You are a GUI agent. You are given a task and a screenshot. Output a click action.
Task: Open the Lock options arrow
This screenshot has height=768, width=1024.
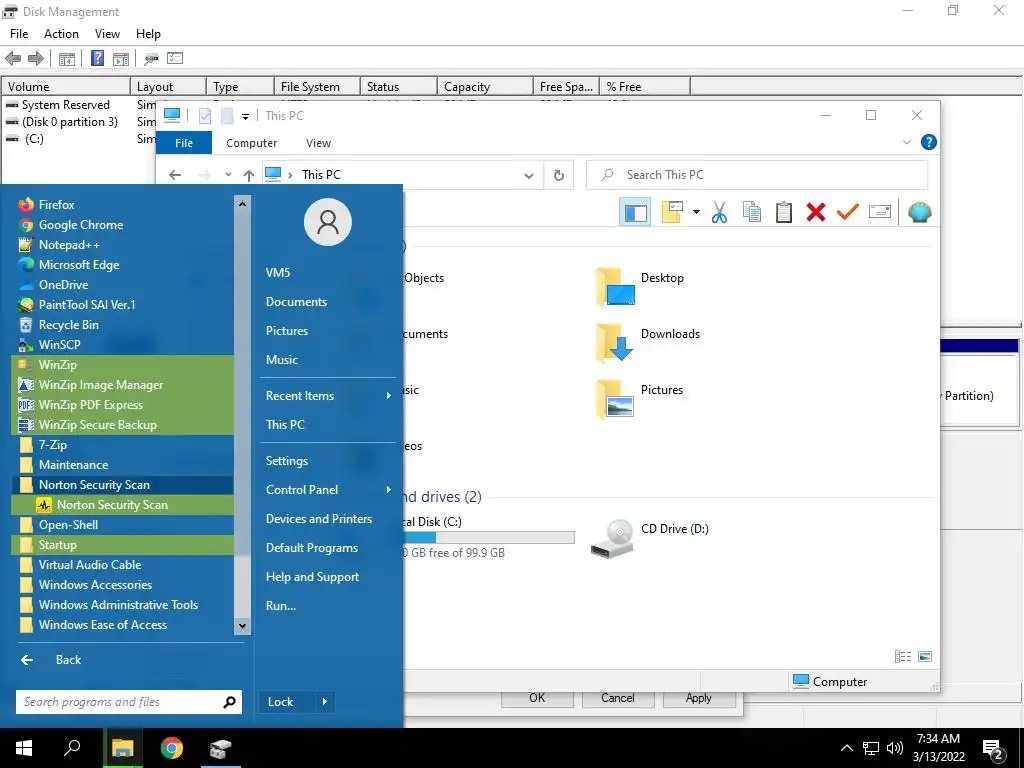pyautogui.click(x=325, y=702)
